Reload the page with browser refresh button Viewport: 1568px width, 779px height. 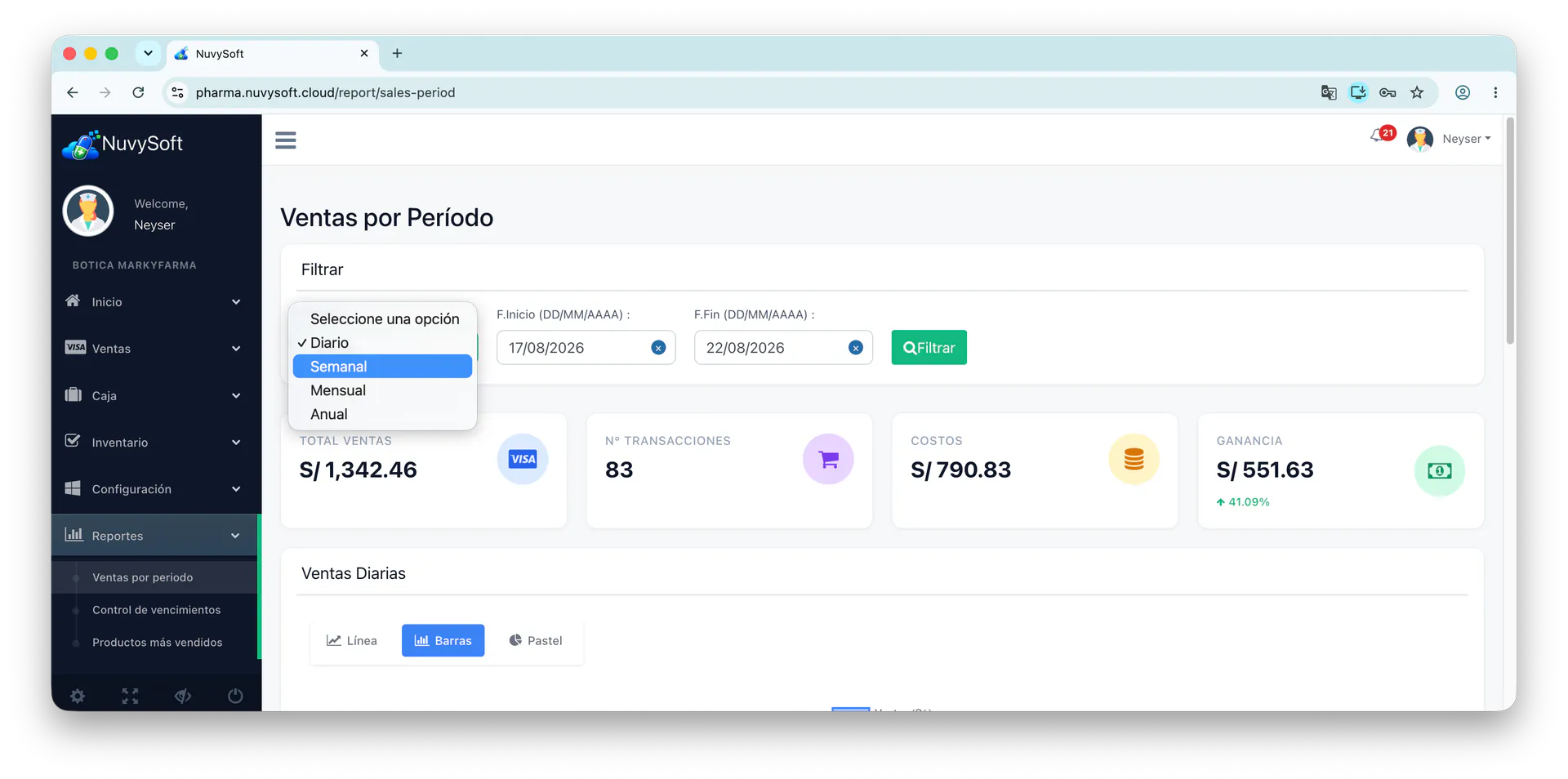(138, 92)
